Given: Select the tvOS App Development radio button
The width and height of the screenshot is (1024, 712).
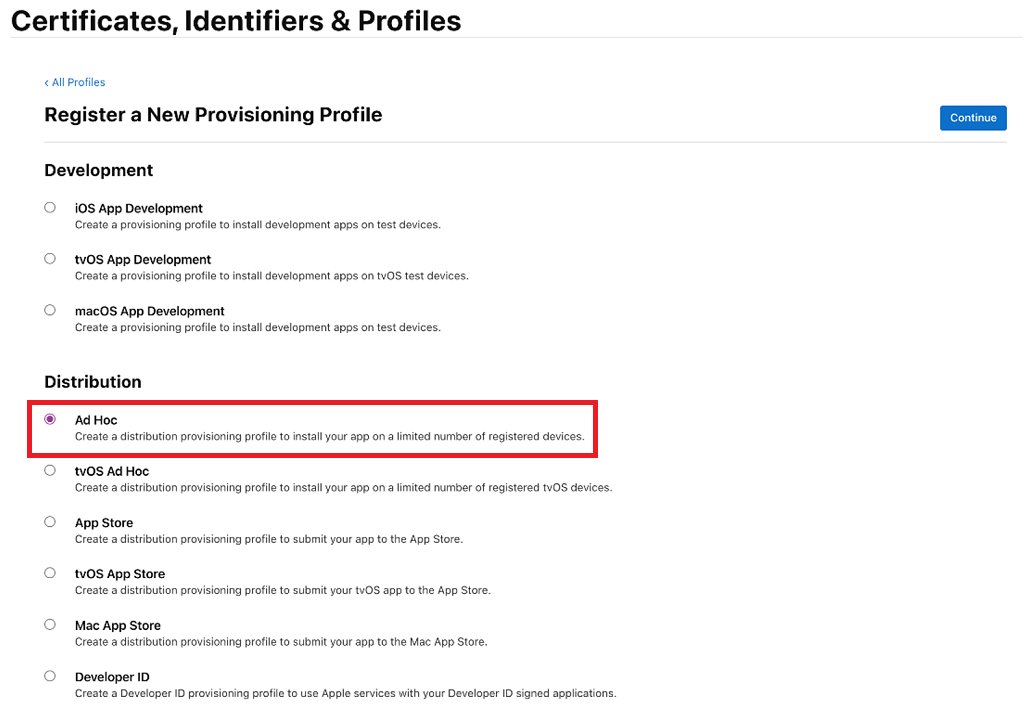Looking at the screenshot, I should pos(50,259).
